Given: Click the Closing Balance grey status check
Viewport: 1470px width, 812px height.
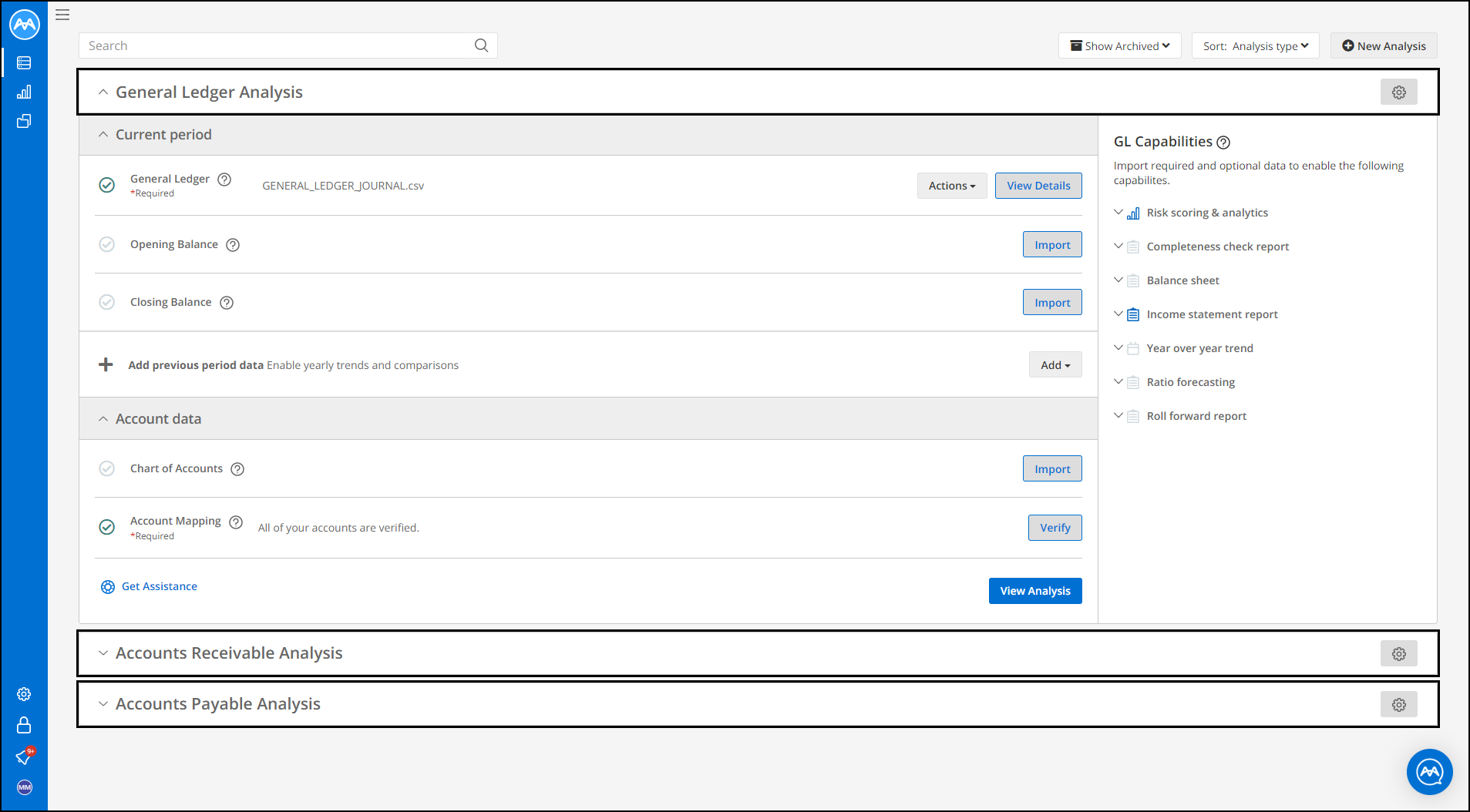Looking at the screenshot, I should [x=107, y=302].
